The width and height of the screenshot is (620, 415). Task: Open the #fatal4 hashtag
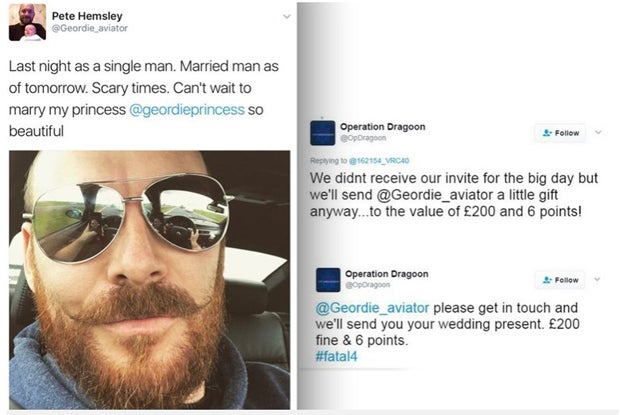coord(336,357)
